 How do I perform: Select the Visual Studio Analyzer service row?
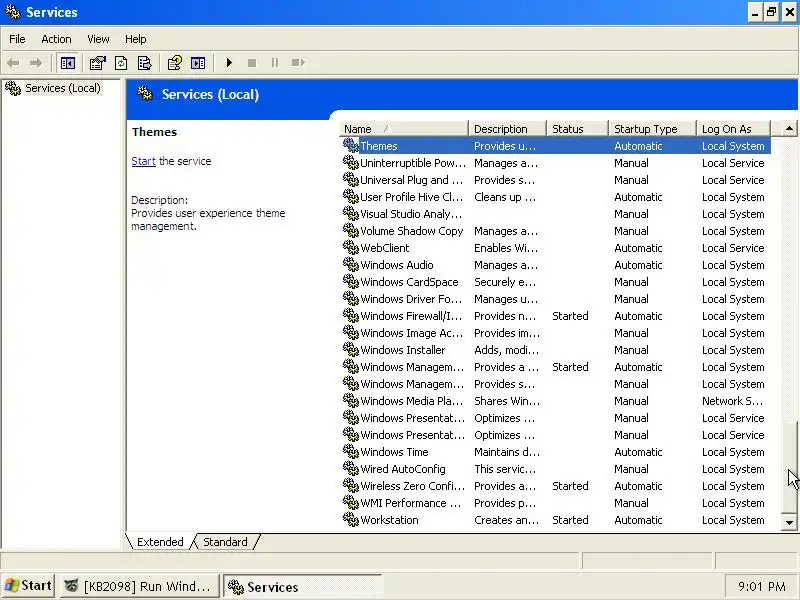coord(556,214)
